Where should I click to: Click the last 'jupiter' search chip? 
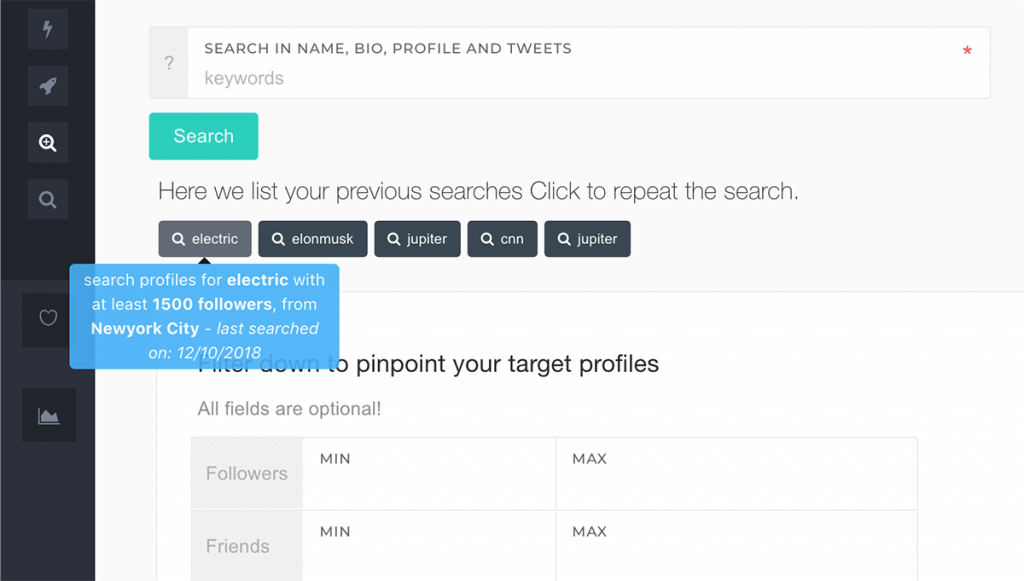pos(587,239)
